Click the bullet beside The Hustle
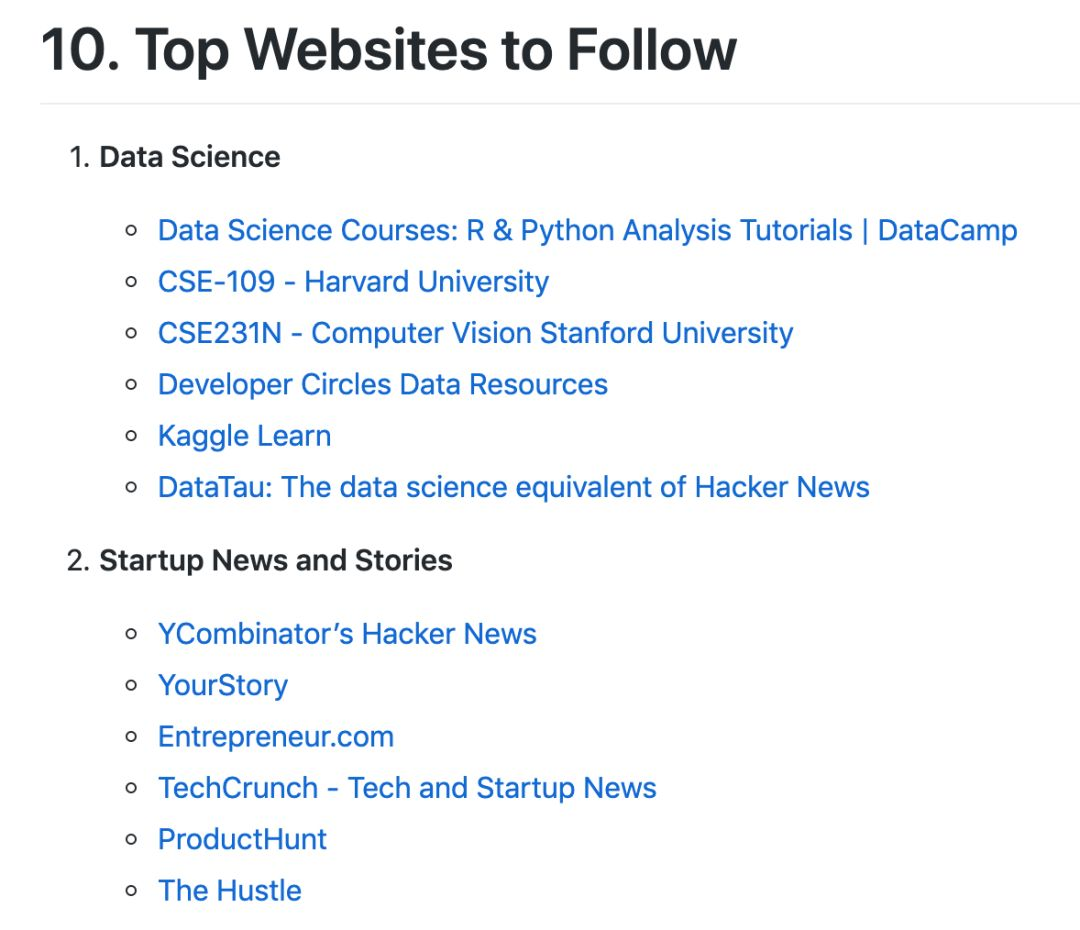1080x930 pixels. pos(132,891)
